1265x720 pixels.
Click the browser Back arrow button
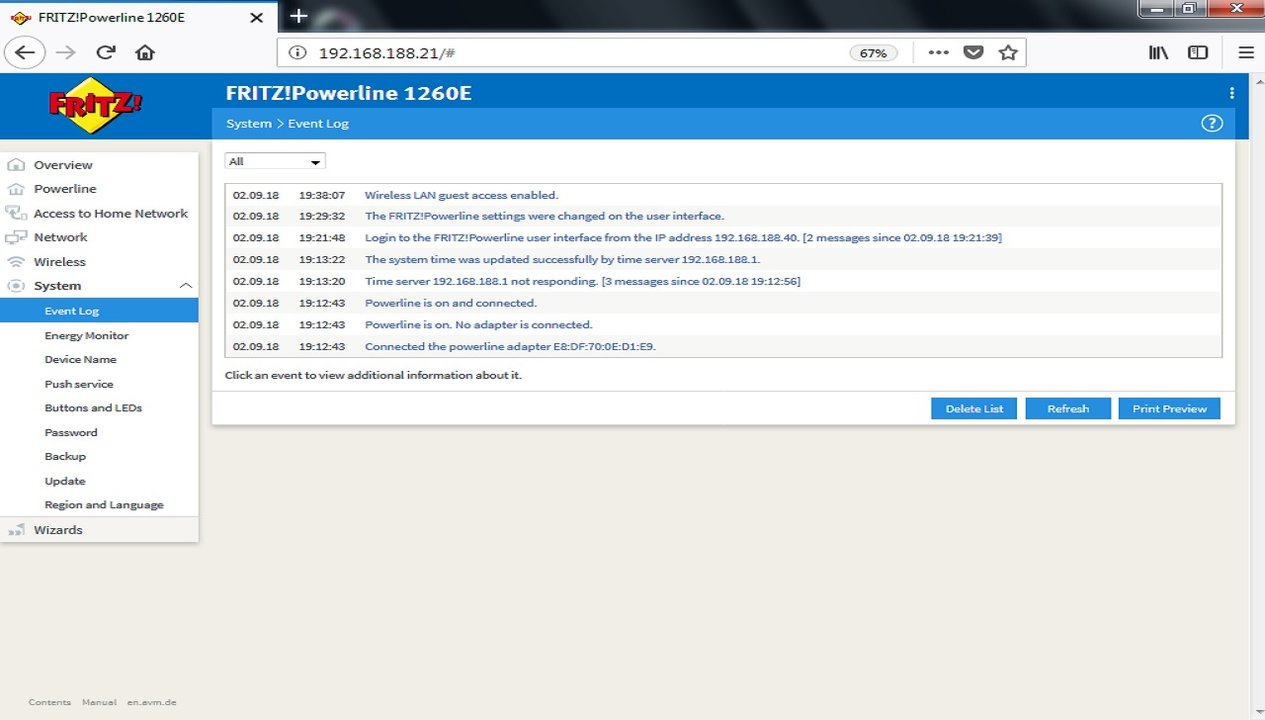tap(26, 53)
